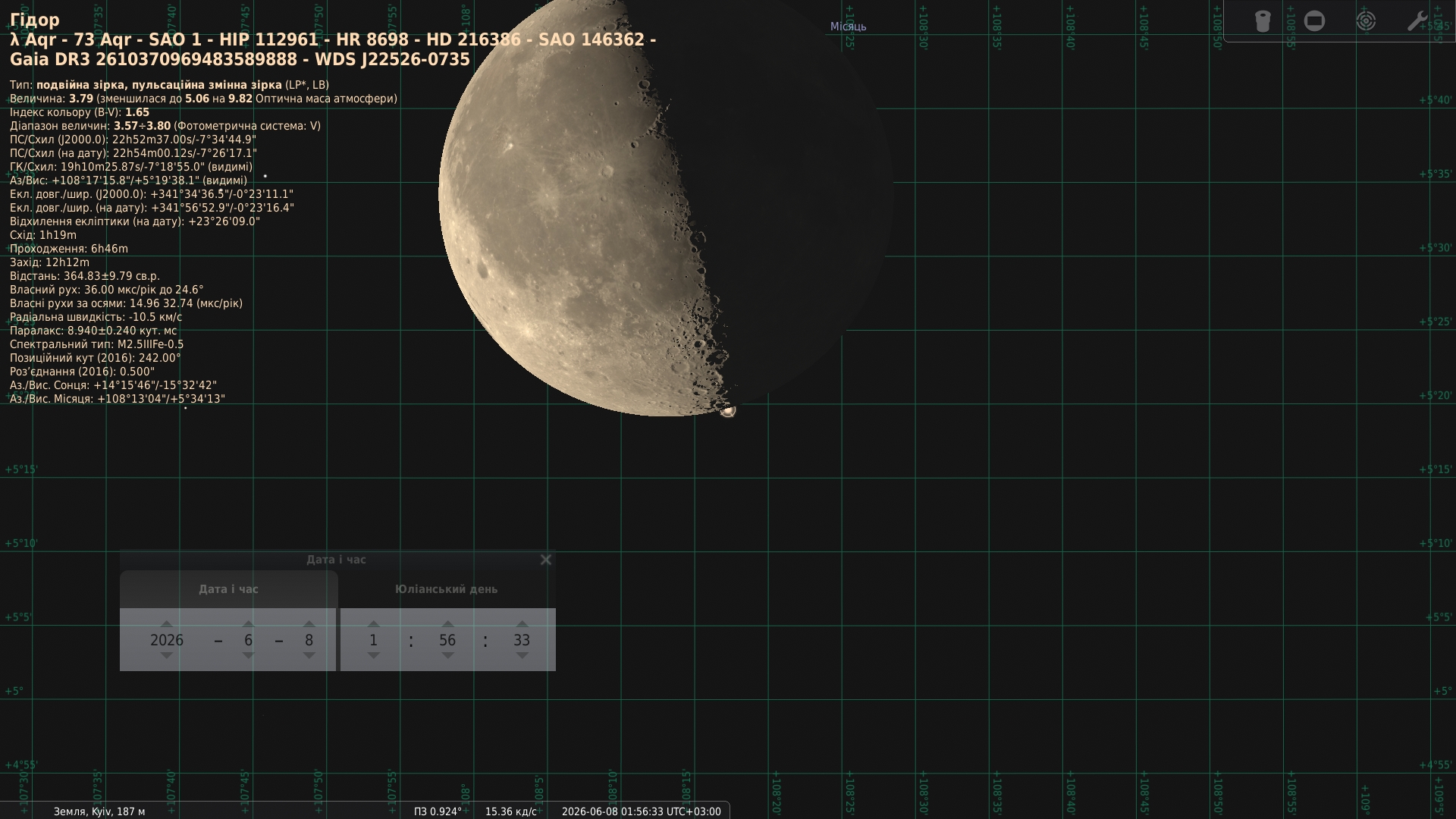Decrease the year 2026 with down arrow
The width and height of the screenshot is (1456, 819).
pos(167,656)
